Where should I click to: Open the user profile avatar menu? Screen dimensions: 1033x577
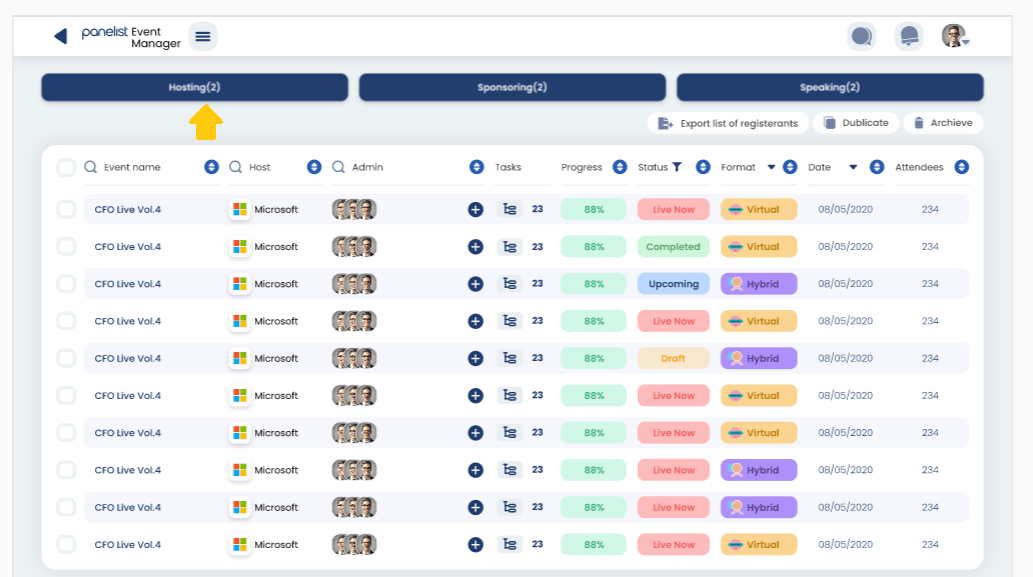click(x=955, y=36)
